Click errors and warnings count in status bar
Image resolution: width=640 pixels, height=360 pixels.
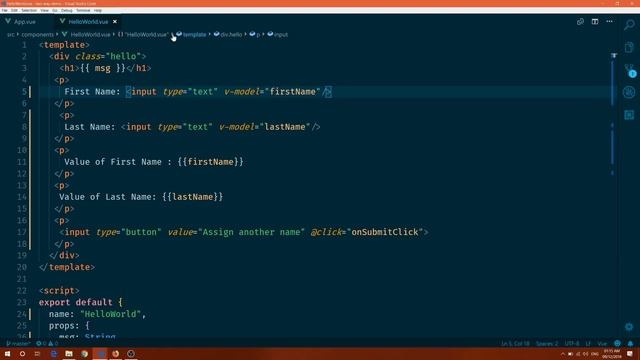pyautogui.click(x=47, y=344)
